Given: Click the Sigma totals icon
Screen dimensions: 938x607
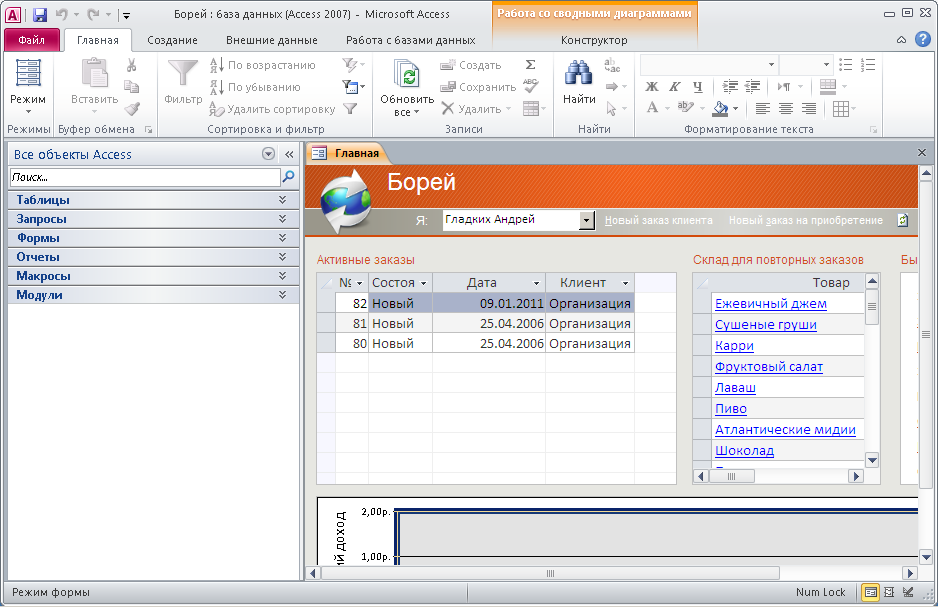Looking at the screenshot, I should tap(530, 65).
